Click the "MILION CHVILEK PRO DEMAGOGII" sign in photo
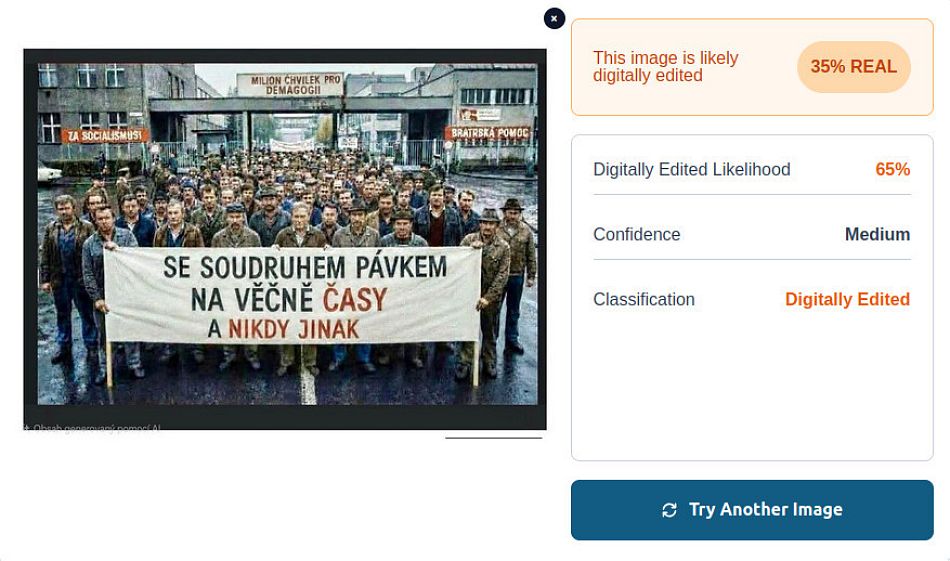The height and width of the screenshot is (561, 950). point(290,85)
